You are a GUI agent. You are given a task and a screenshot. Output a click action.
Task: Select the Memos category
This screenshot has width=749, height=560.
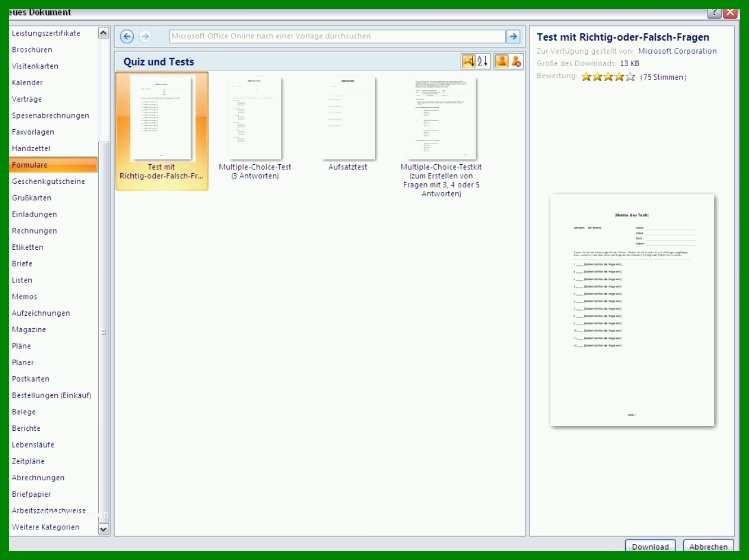(24, 297)
